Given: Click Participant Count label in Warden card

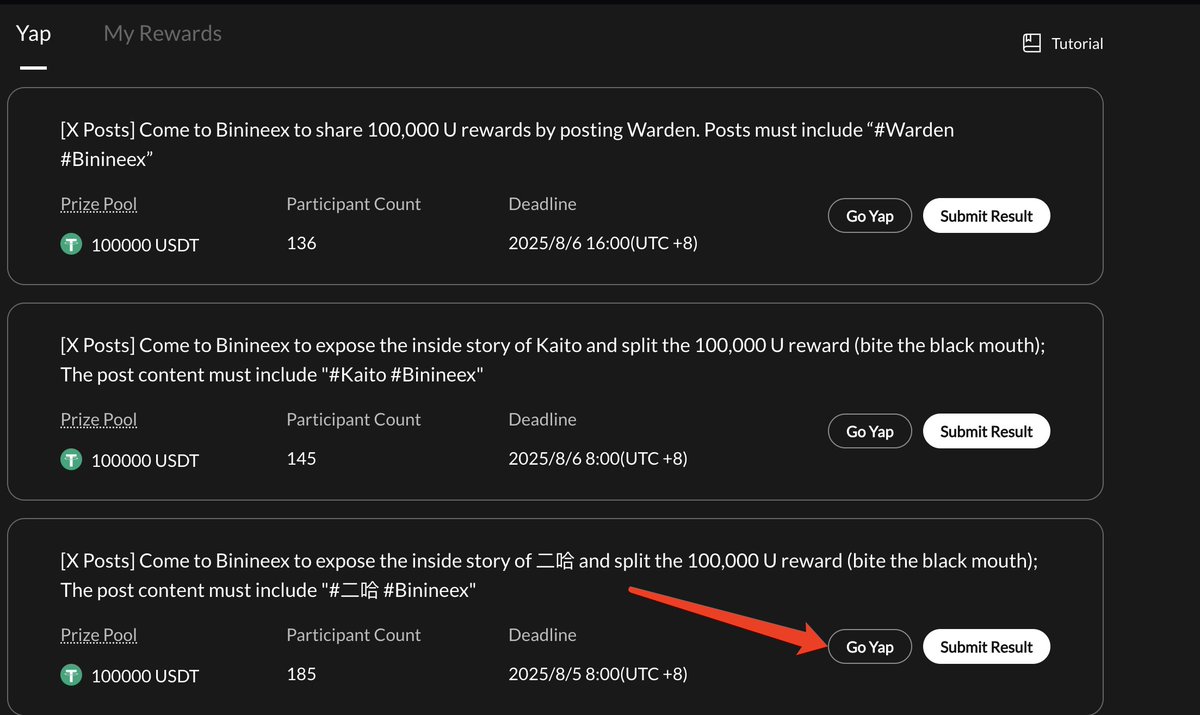Looking at the screenshot, I should [x=354, y=204].
